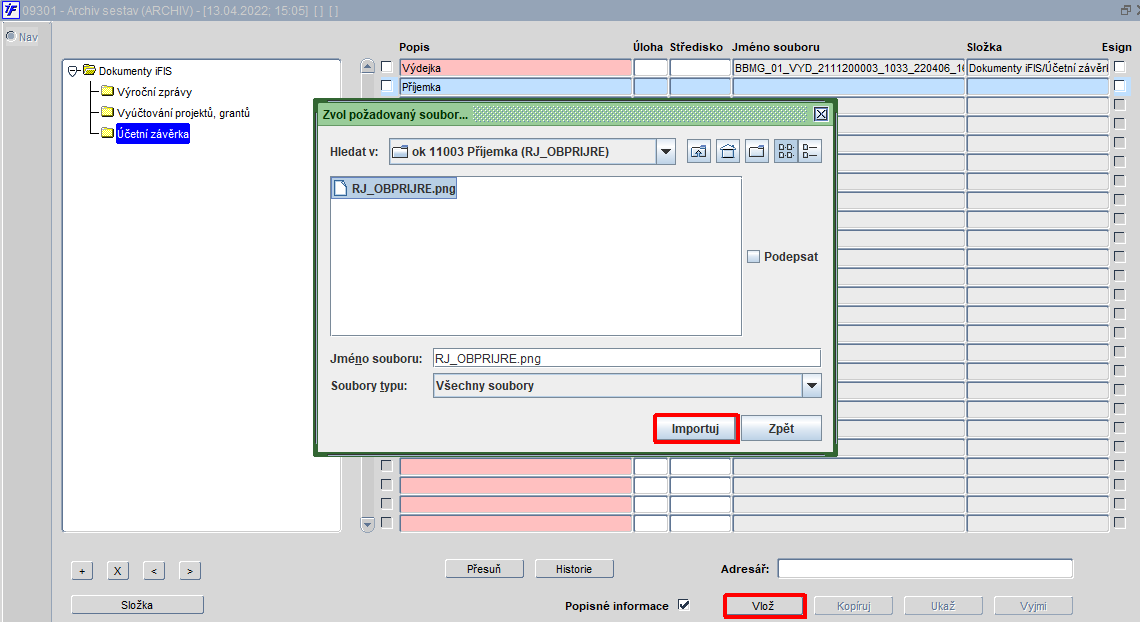This screenshot has height=622, width=1140.
Task: Click the Vyjmi button
Action: coord(1033,606)
